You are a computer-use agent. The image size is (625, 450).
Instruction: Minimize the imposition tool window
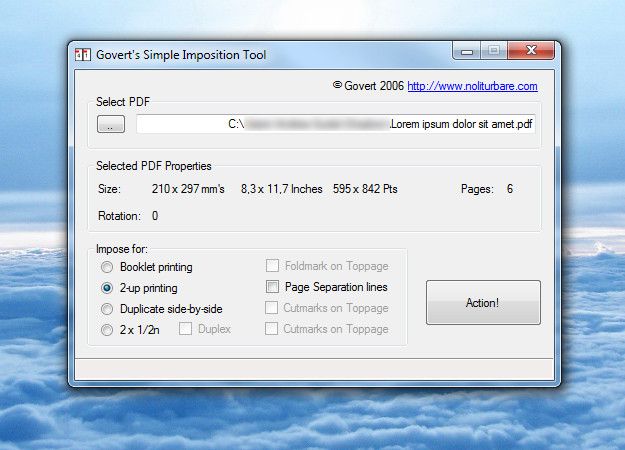pyautogui.click(x=467, y=51)
